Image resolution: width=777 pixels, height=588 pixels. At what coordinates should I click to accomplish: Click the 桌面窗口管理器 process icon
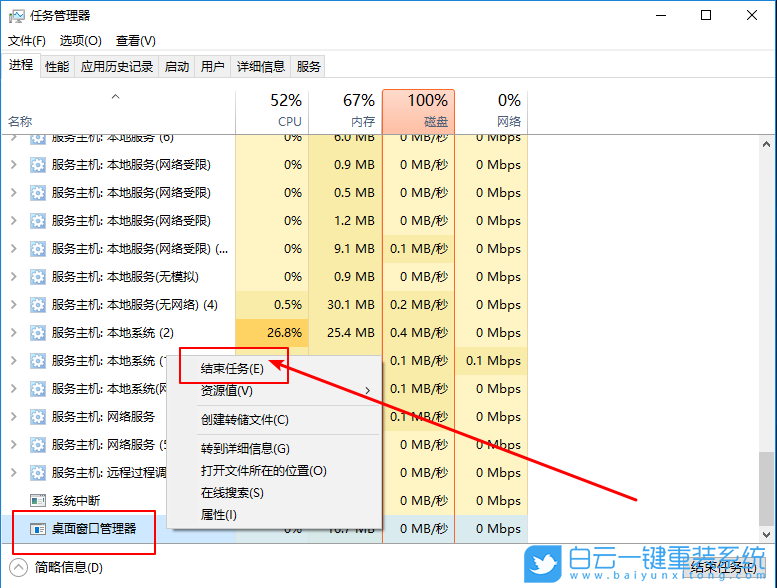38,529
